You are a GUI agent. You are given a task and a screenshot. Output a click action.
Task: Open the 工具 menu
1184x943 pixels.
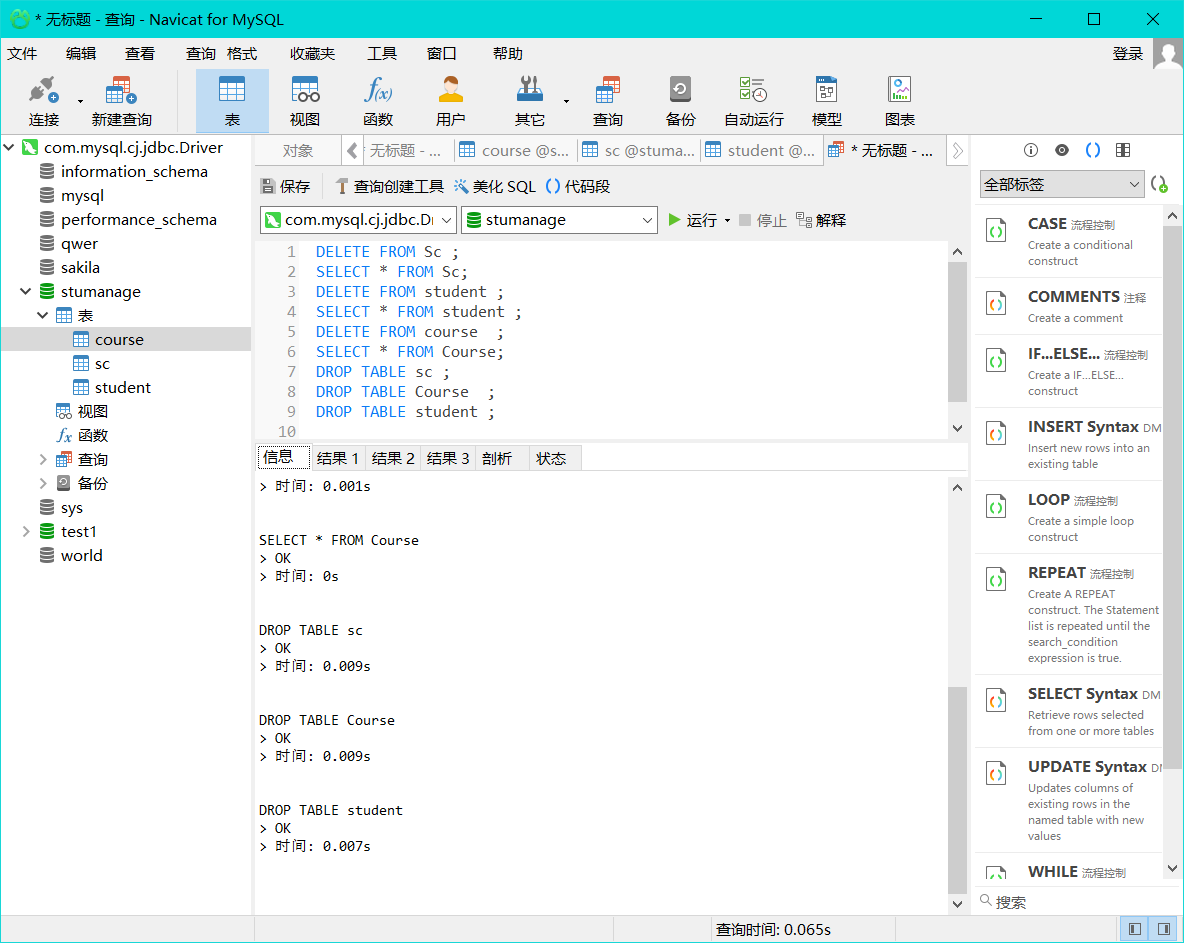[381, 54]
